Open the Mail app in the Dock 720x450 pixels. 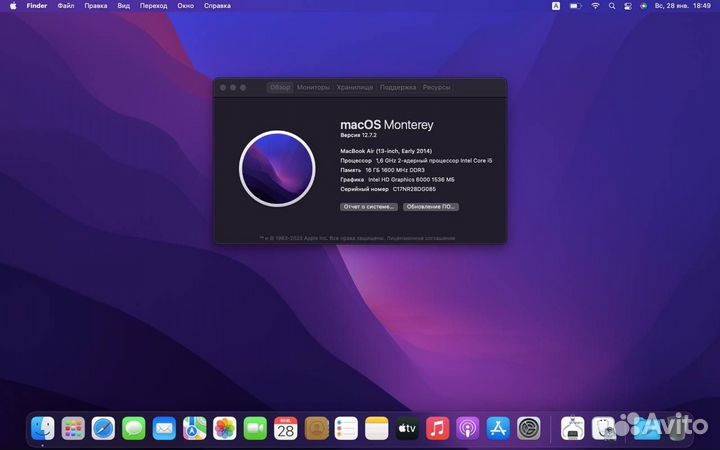pyautogui.click(x=164, y=428)
